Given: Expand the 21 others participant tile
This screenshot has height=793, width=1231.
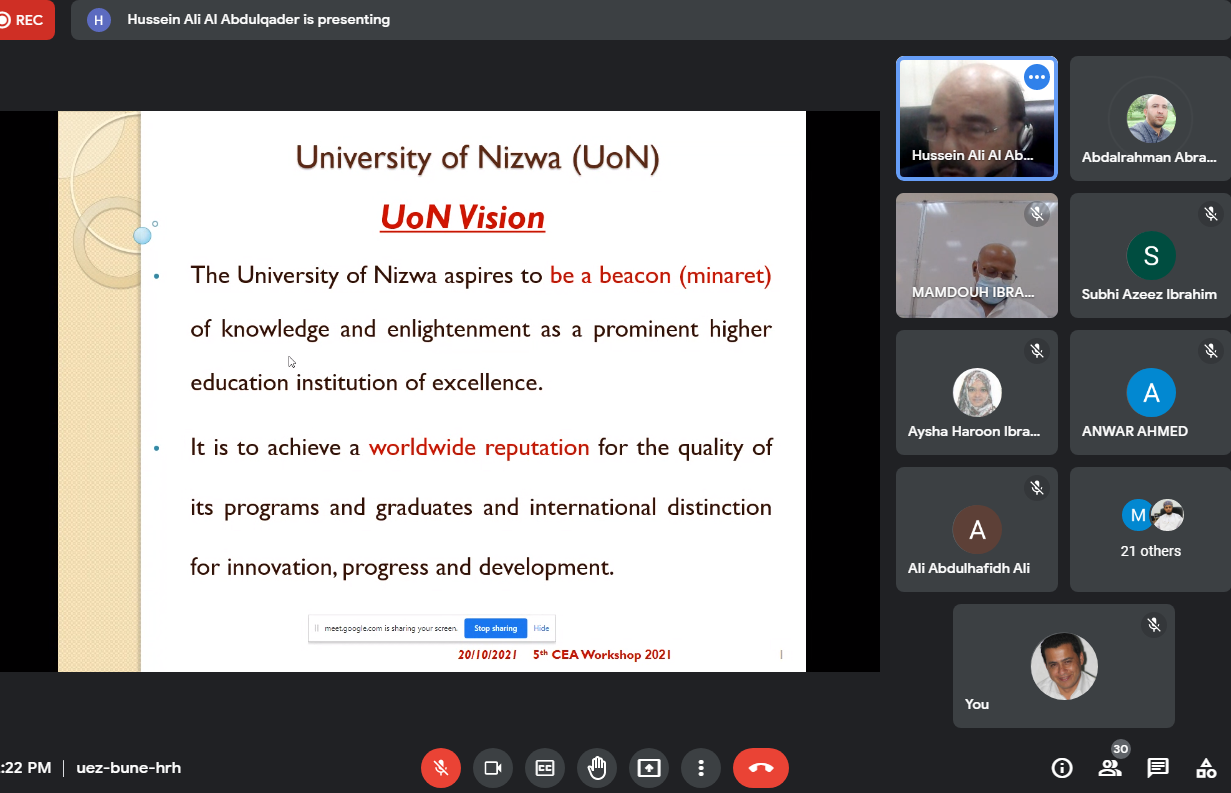Looking at the screenshot, I should (x=1150, y=530).
